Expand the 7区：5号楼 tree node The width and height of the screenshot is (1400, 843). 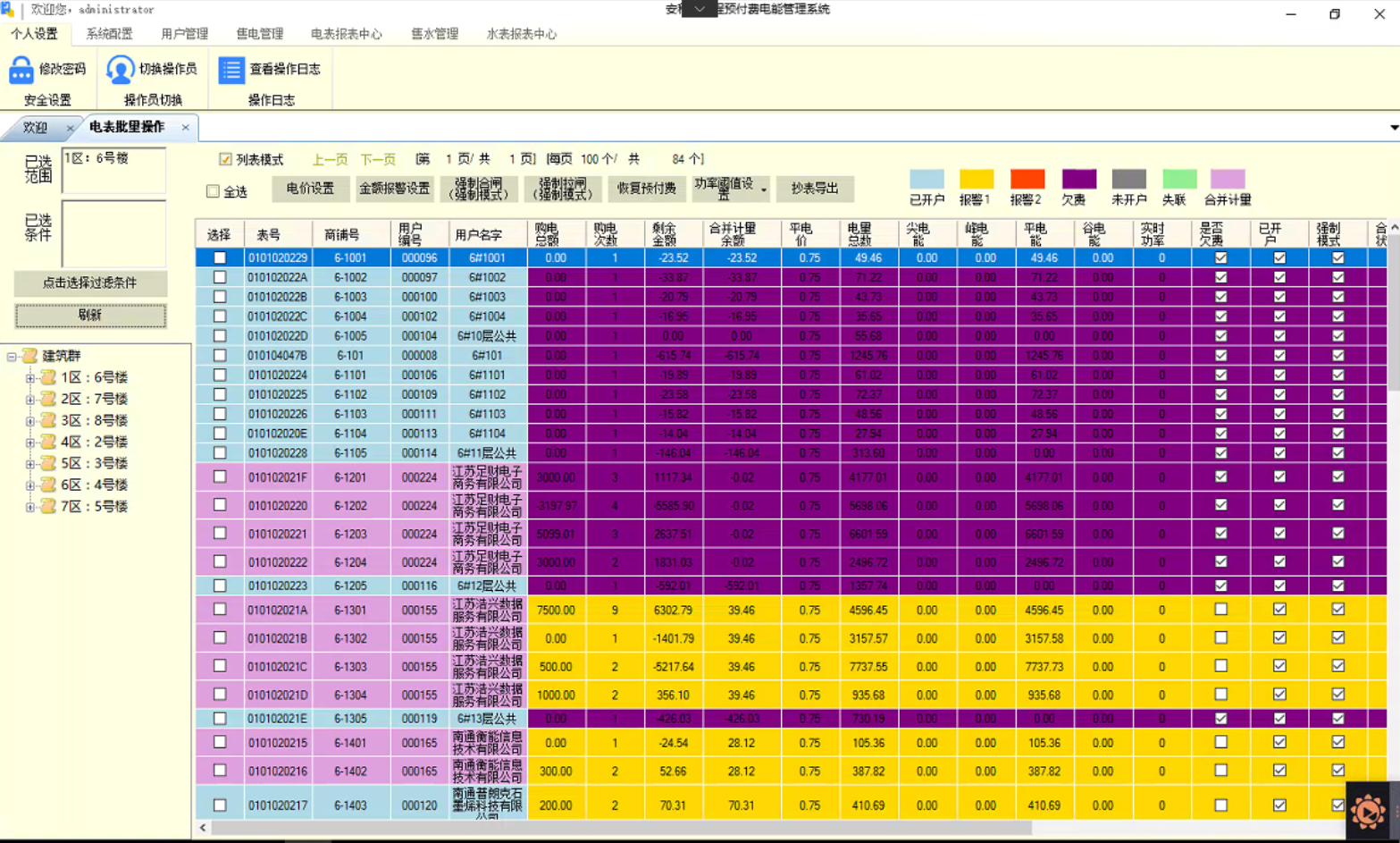pos(30,506)
